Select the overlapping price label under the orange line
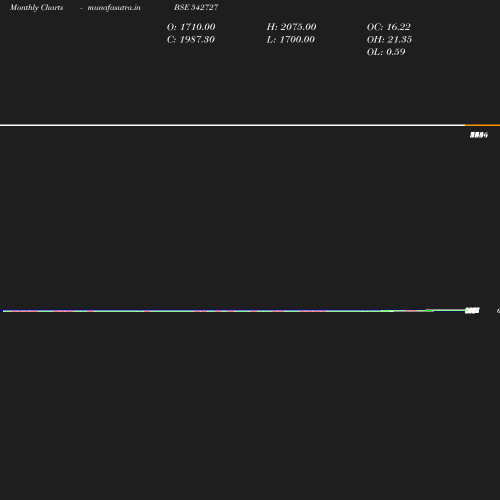 point(479,135)
